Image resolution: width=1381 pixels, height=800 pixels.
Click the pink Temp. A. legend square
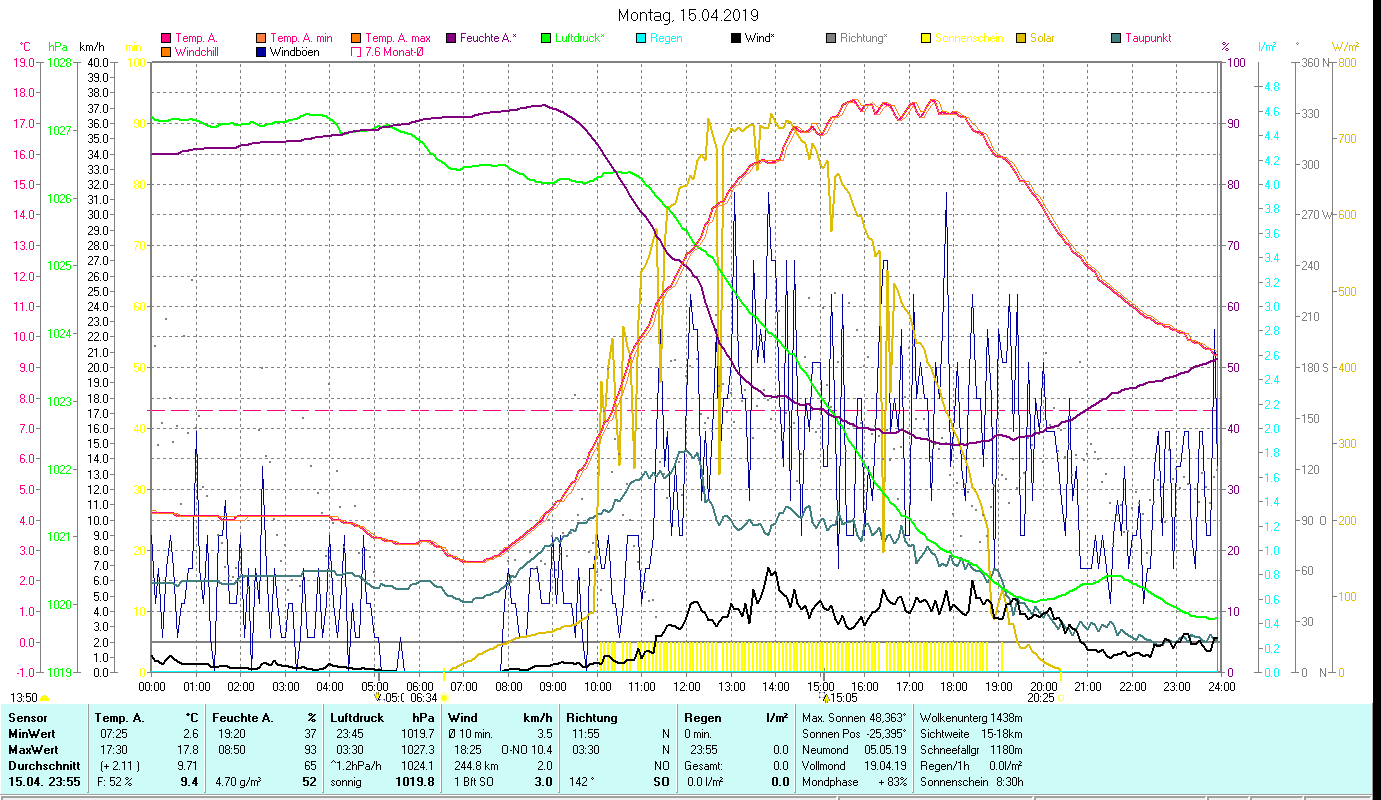coord(166,39)
